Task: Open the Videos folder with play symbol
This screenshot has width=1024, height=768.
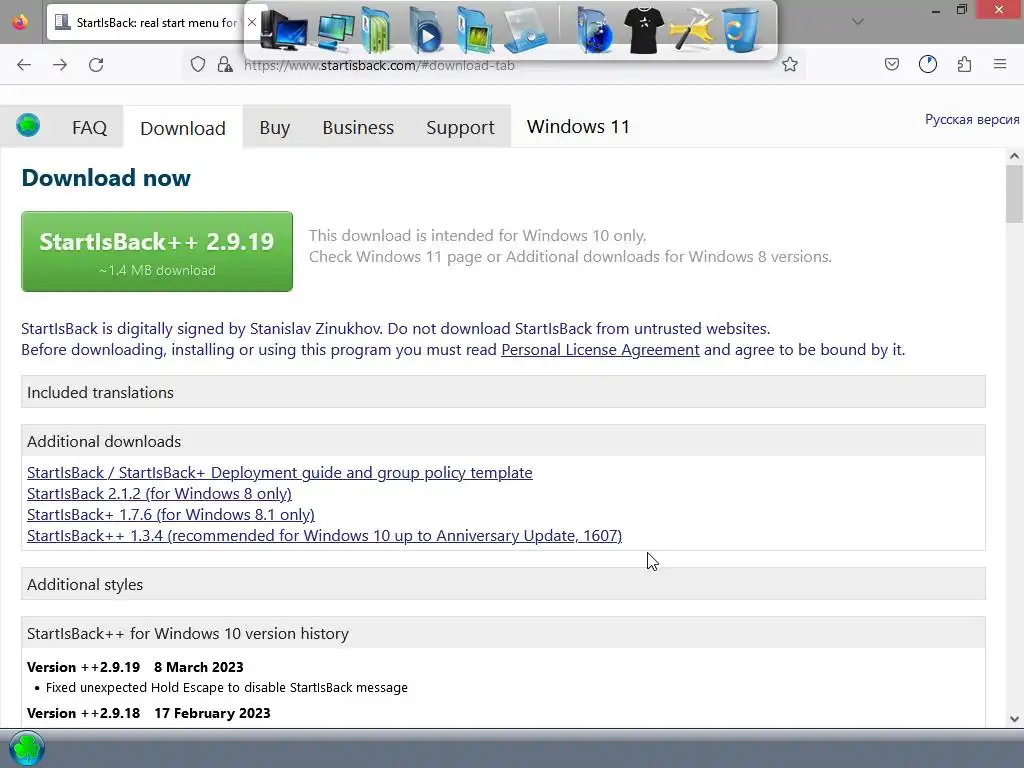Action: pos(426,31)
